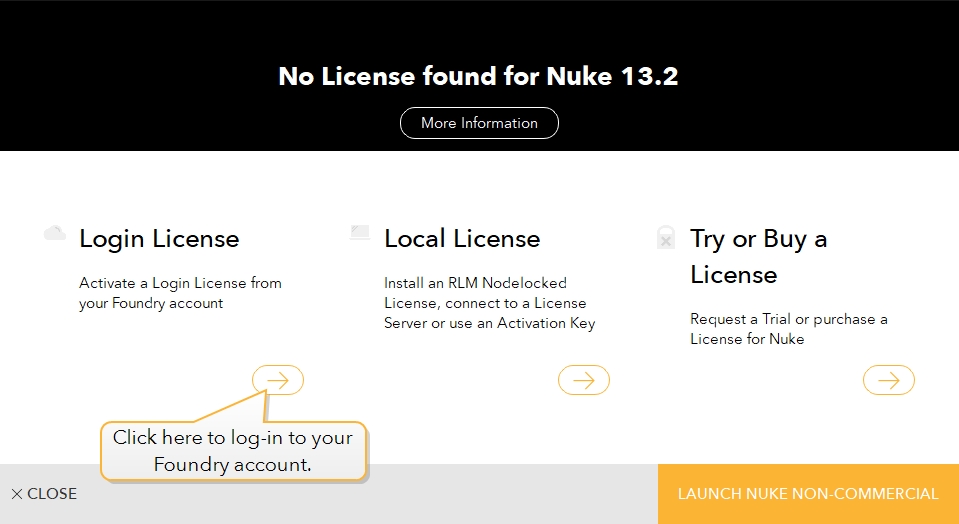This screenshot has width=959, height=524.
Task: Click the No License found title text
Action: pos(478,77)
